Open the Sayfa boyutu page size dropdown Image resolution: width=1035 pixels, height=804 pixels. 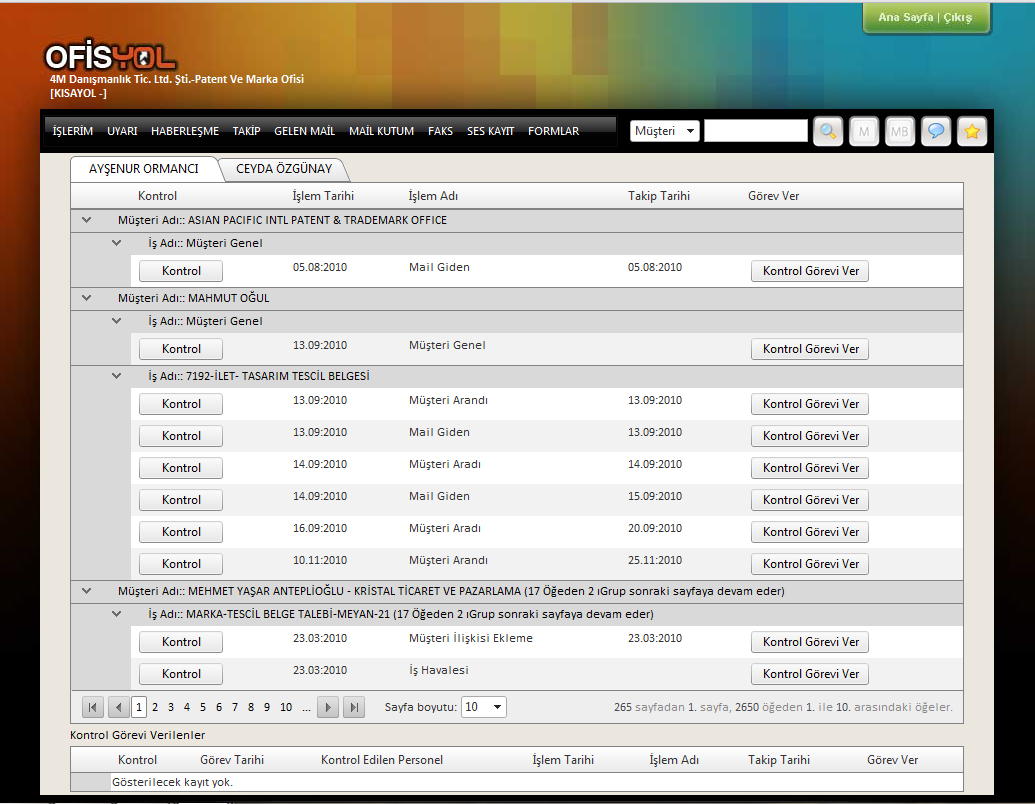click(484, 707)
